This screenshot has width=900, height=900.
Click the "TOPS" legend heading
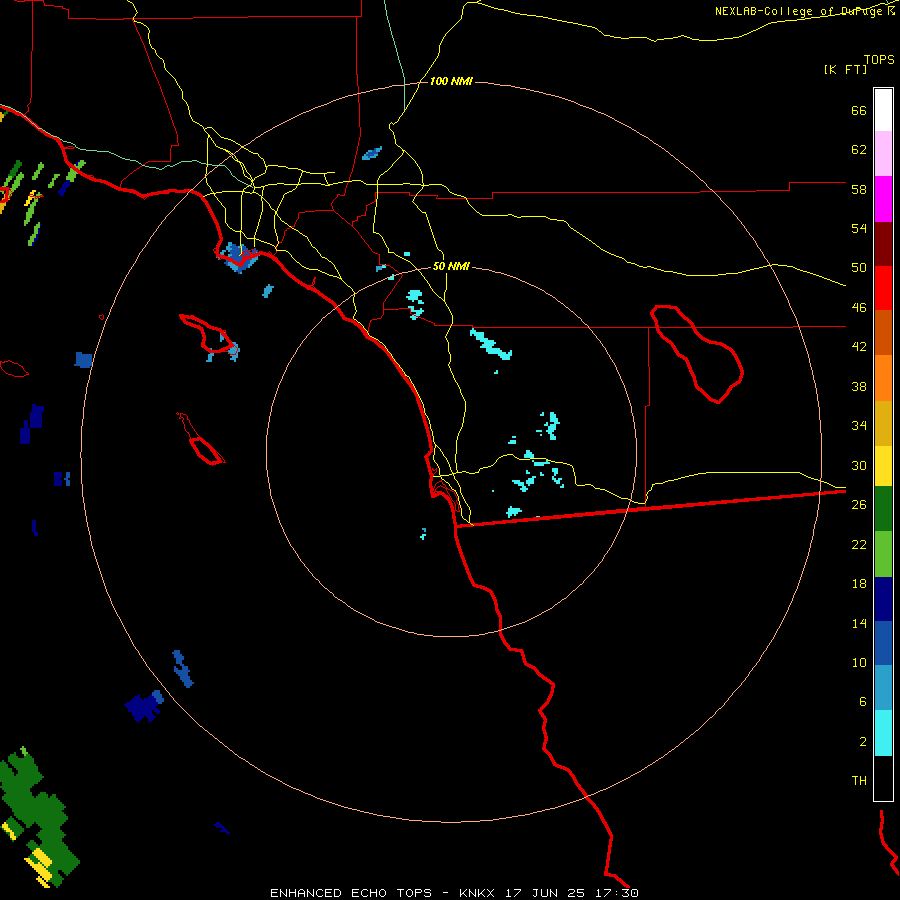click(x=879, y=59)
